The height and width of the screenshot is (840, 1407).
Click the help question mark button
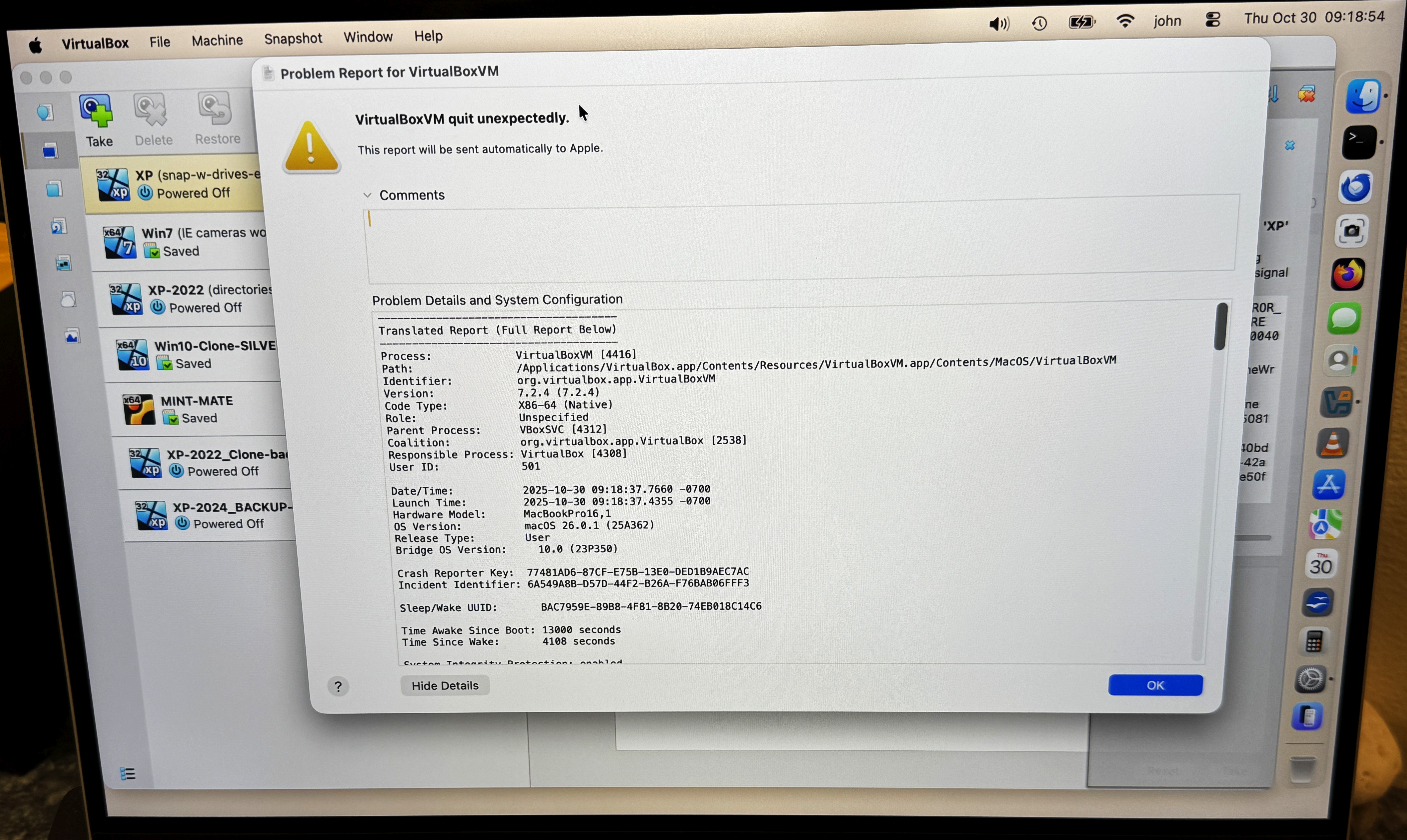(x=338, y=687)
